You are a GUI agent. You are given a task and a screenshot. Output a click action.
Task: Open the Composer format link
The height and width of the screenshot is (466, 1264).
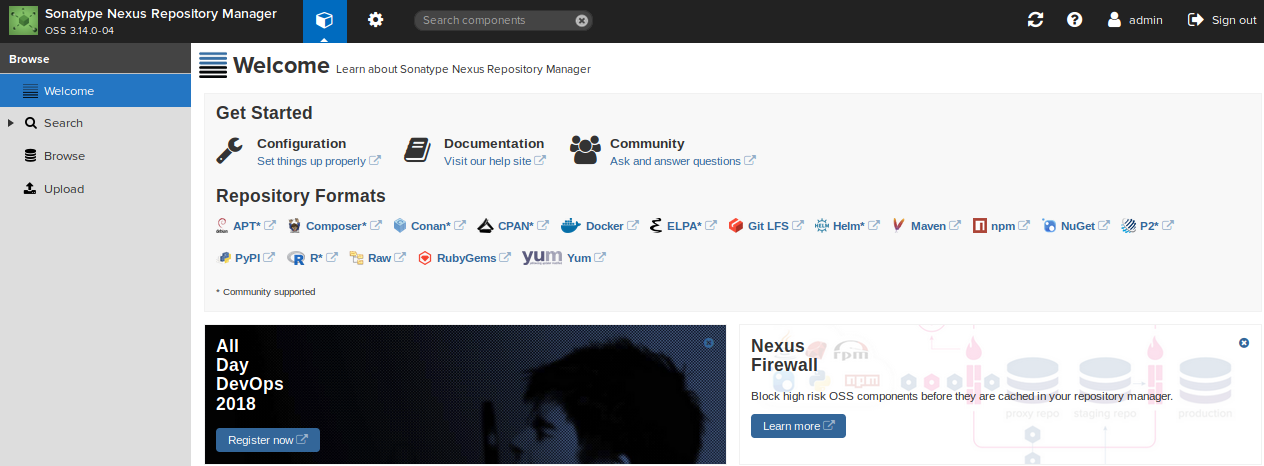[343, 226]
